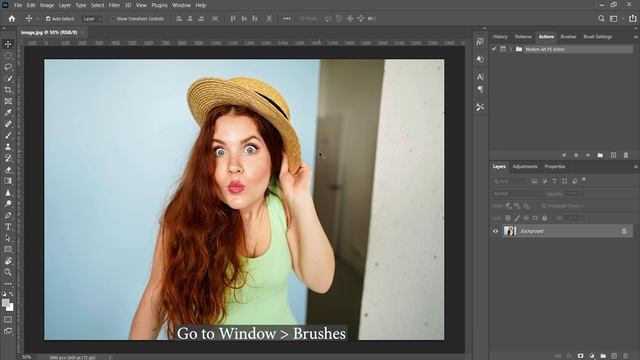Screen dimensions: 640x360
Task: Expand the Modern Art PS Action set
Action: point(511,49)
